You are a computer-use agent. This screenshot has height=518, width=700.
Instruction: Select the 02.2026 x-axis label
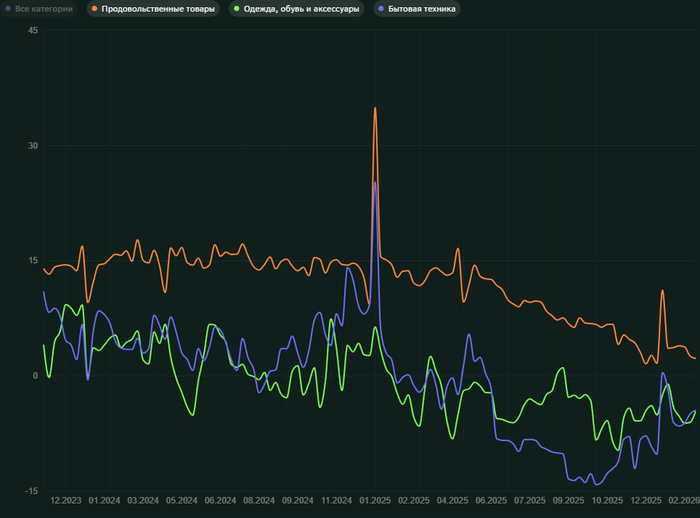click(683, 500)
